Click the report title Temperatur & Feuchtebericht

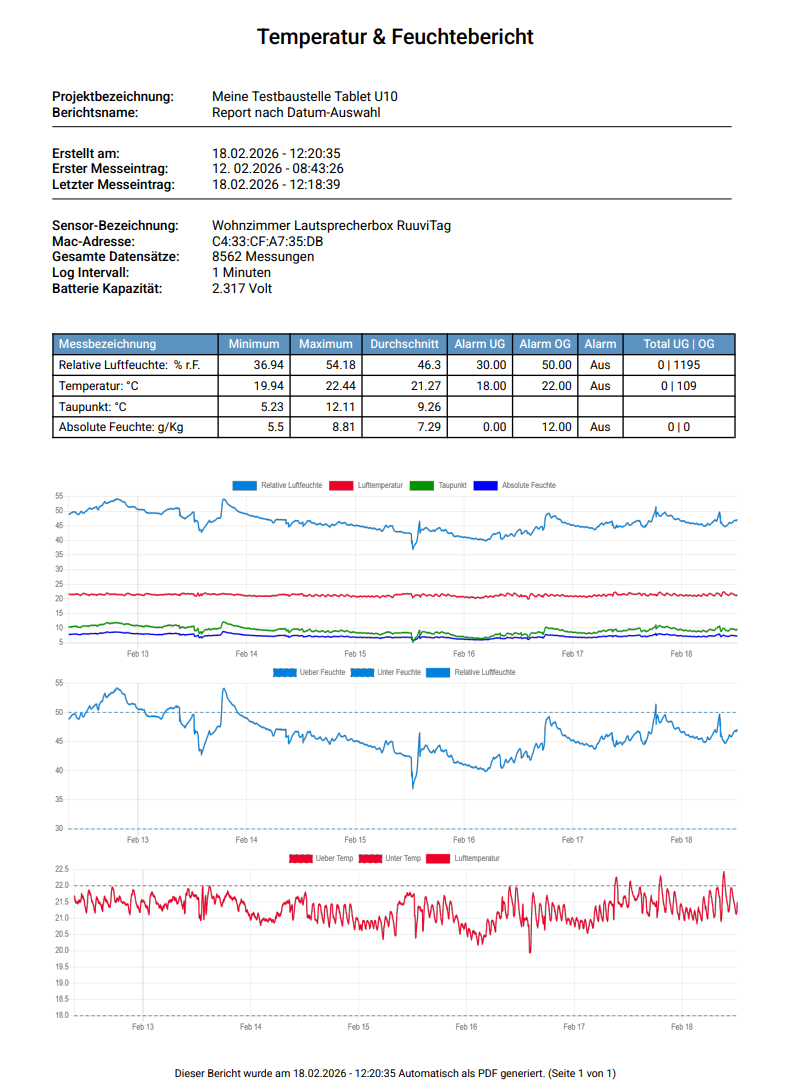tap(395, 37)
